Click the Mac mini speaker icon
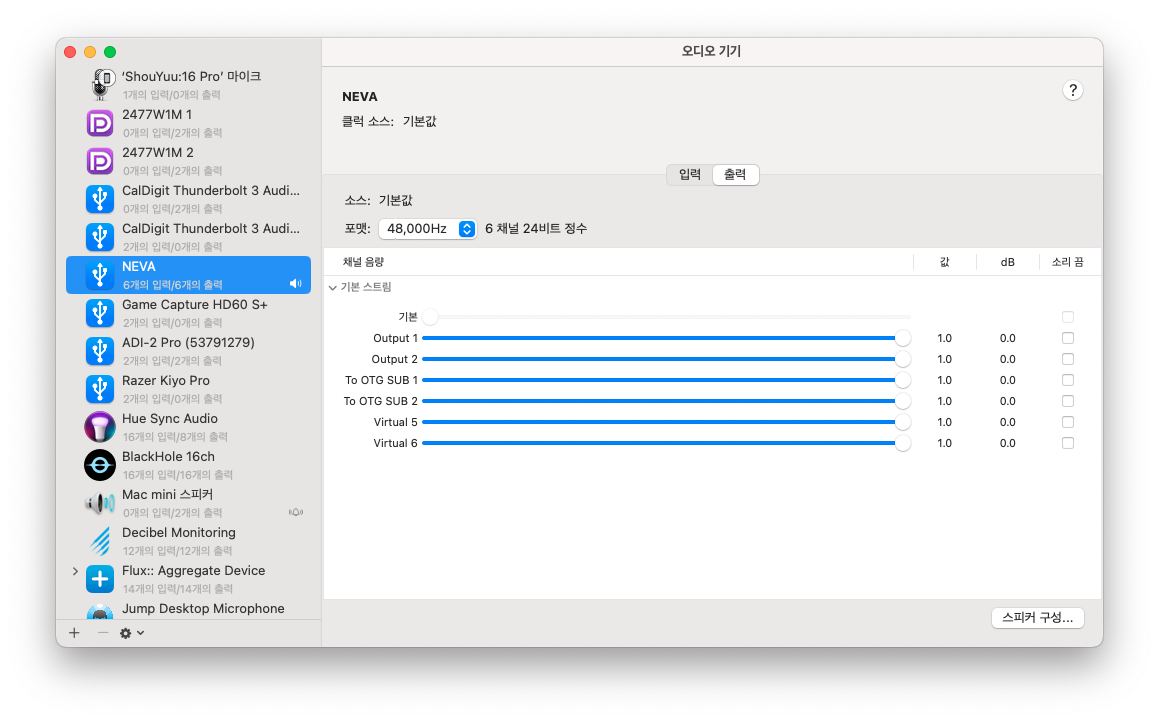Image resolution: width=1159 pixels, height=721 pixels. pyautogui.click(x=100, y=503)
